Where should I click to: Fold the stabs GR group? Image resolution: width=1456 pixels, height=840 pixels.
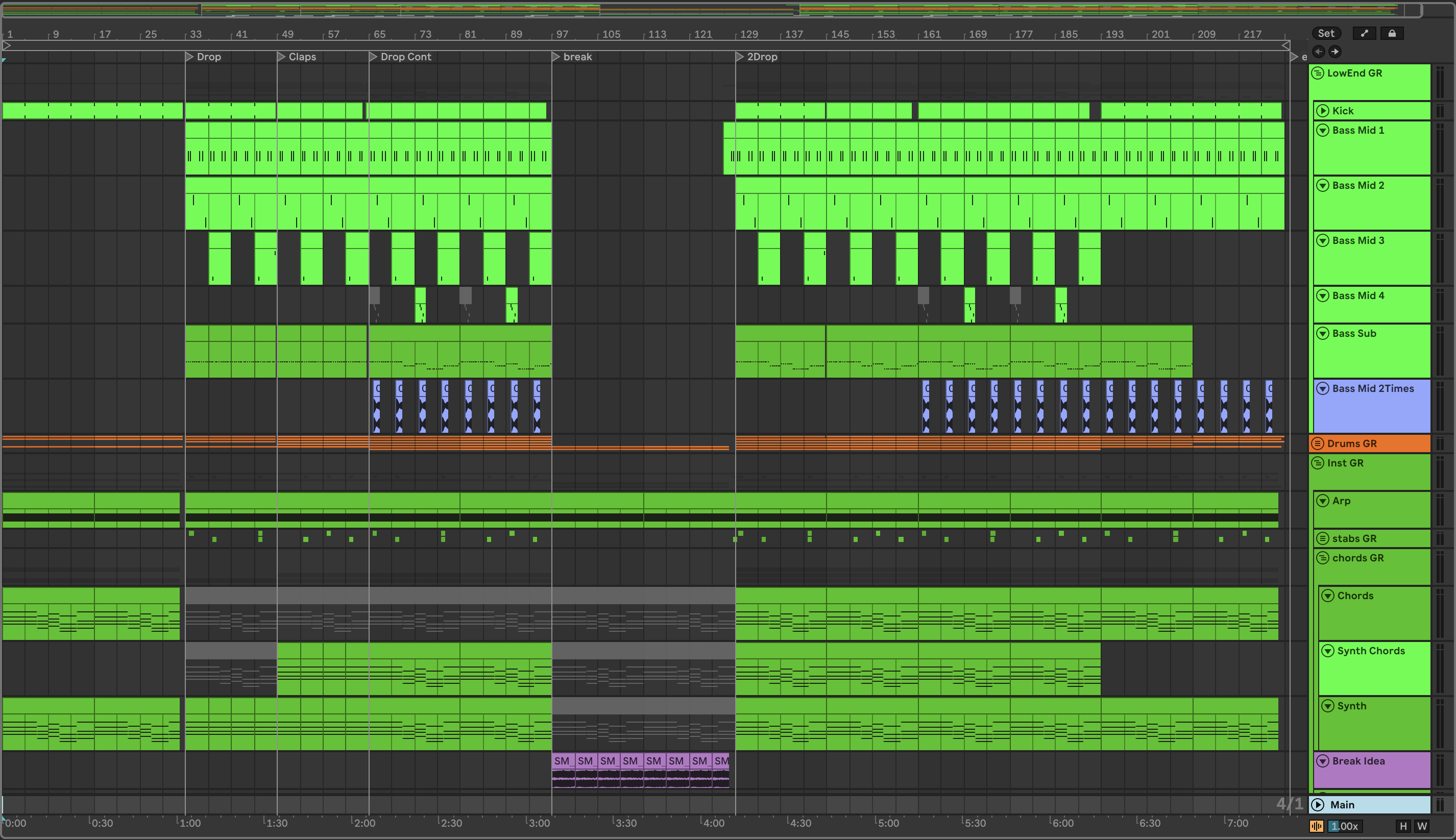click(1323, 539)
